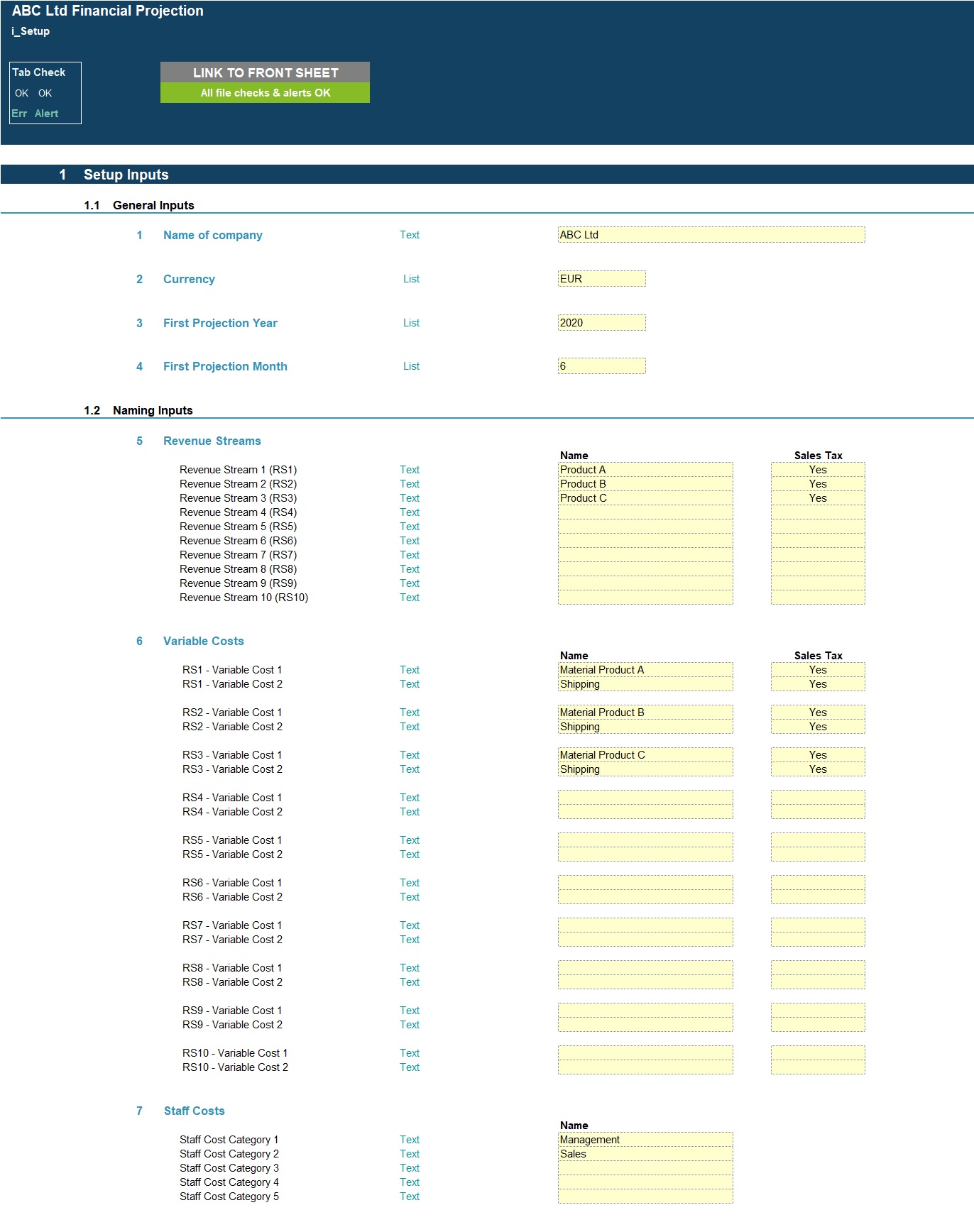This screenshot has height=1232, width=974.
Task: Click the 'Staff Cost Category 5' row label
Action: tap(229, 1197)
